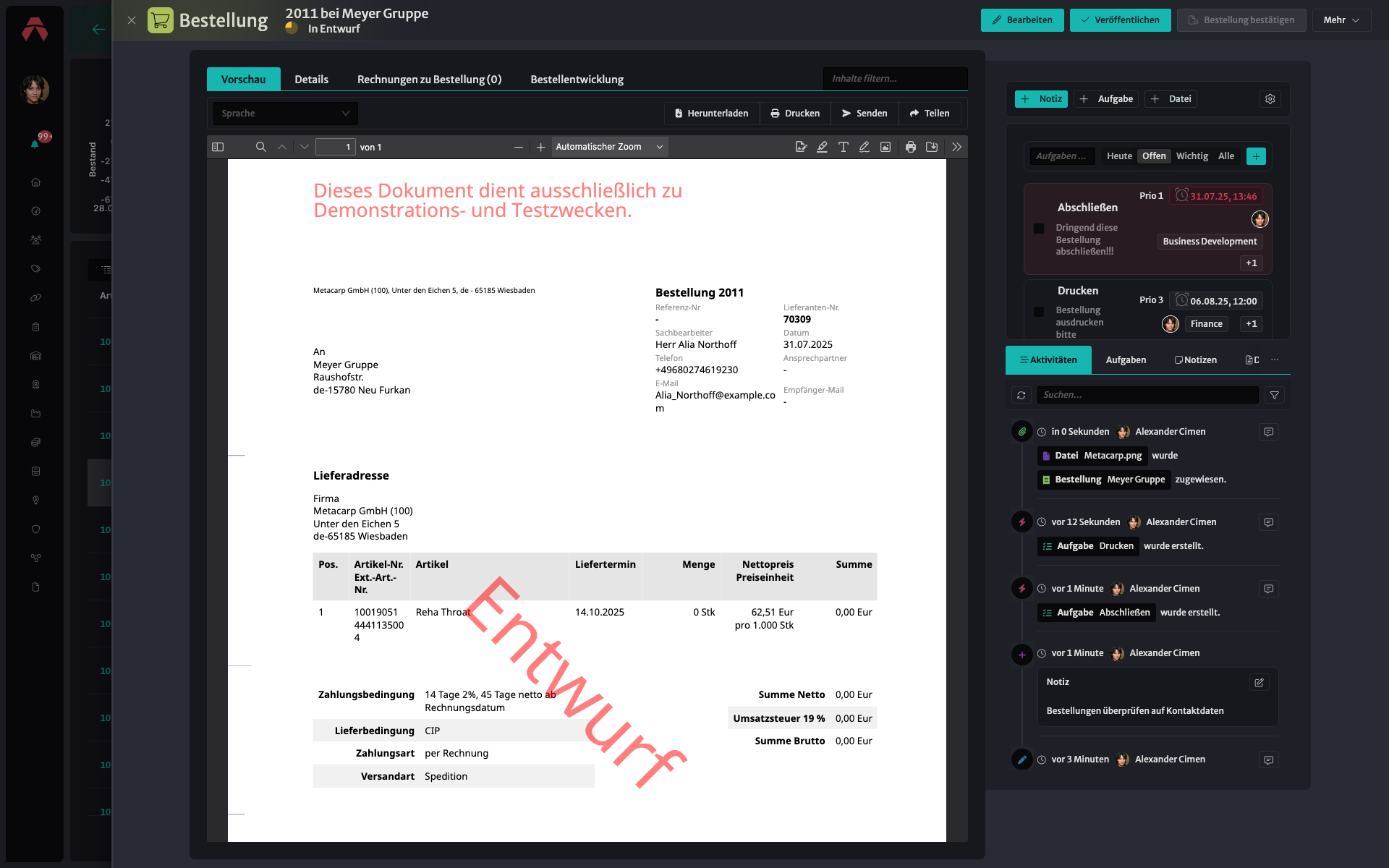The height and width of the screenshot is (868, 1389).
Task: Click the PDF viewer save icon
Action: pyautogui.click(x=932, y=147)
